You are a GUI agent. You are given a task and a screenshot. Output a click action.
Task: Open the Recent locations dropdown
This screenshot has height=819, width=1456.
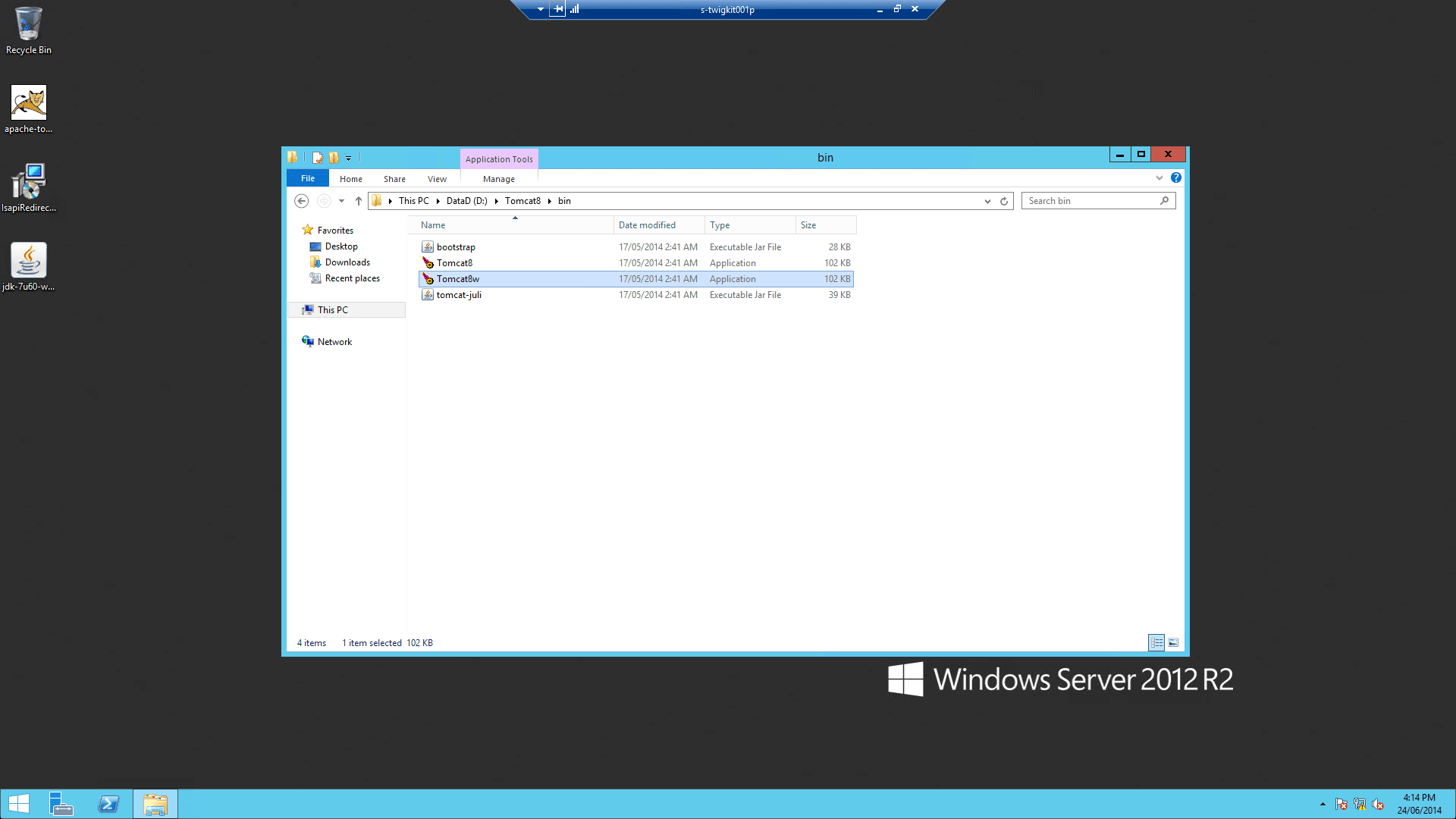[x=341, y=201]
